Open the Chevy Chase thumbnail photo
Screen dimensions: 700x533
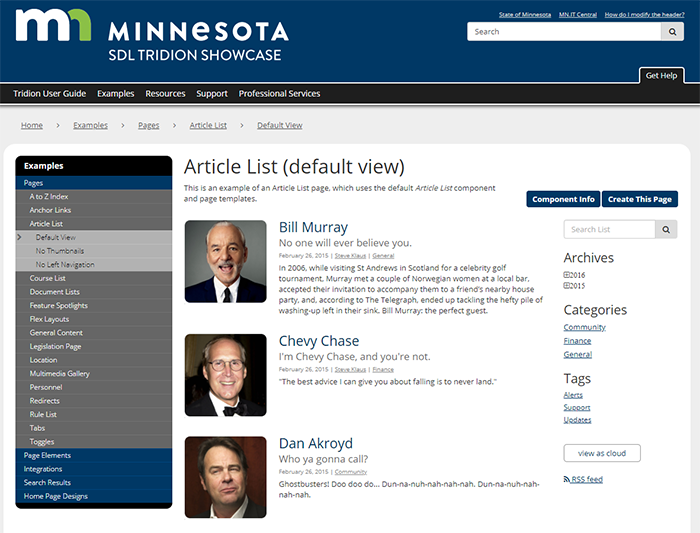(x=225, y=375)
